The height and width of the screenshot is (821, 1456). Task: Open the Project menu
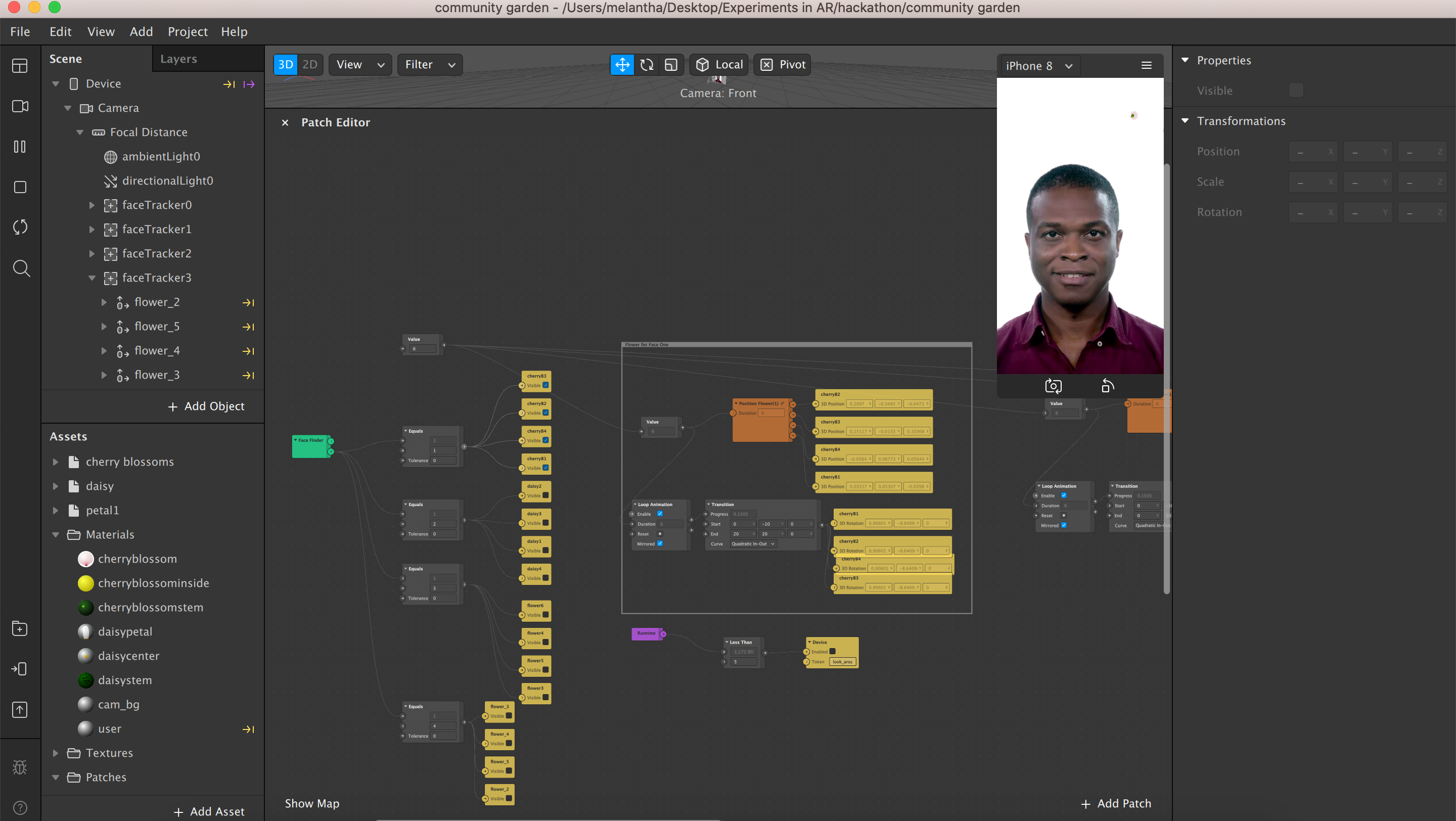point(187,32)
